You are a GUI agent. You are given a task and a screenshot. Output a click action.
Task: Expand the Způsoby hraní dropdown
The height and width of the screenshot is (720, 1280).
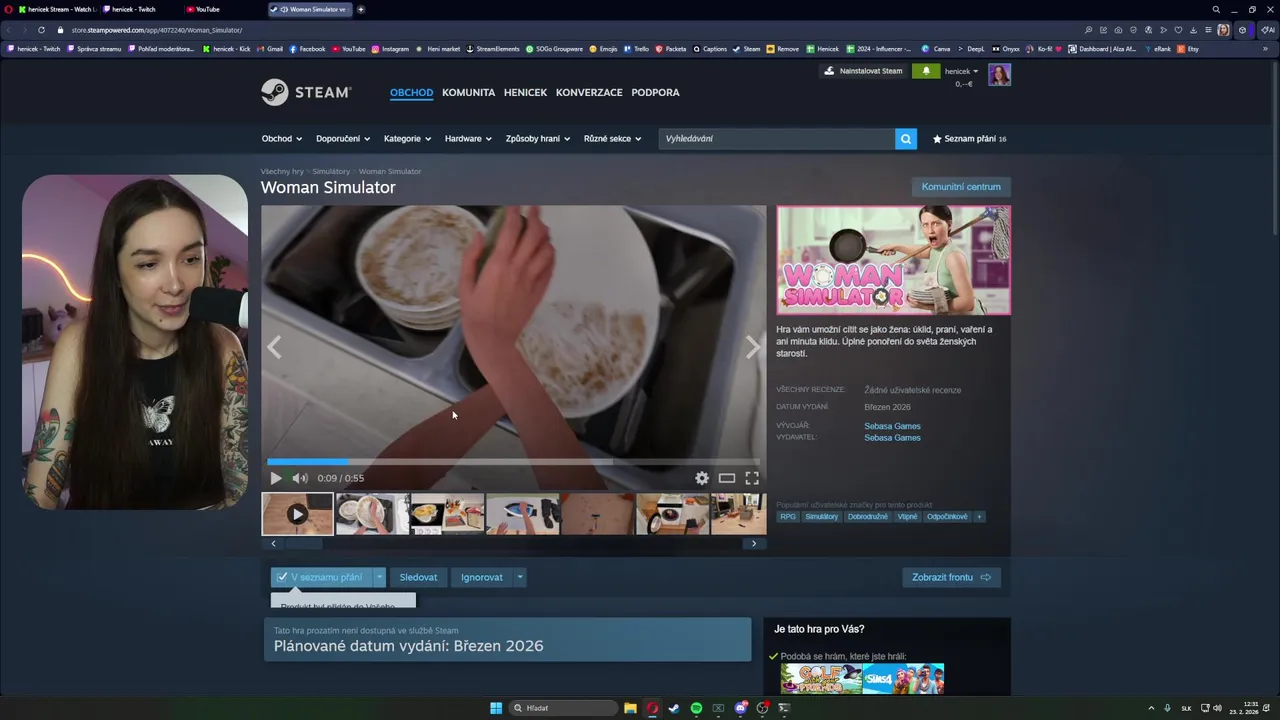tap(539, 139)
